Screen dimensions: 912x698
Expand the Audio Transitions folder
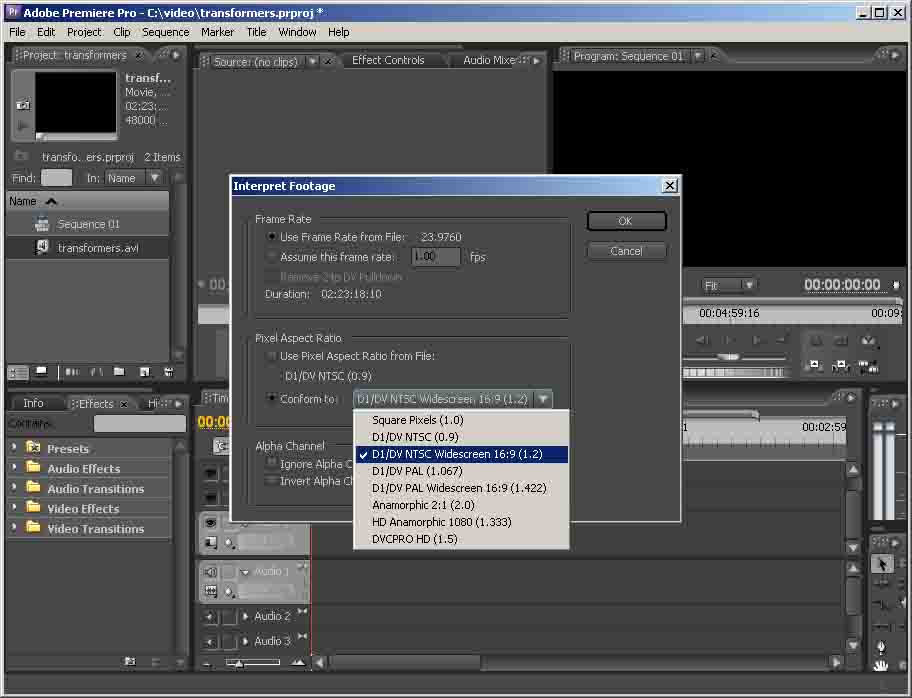[14, 488]
